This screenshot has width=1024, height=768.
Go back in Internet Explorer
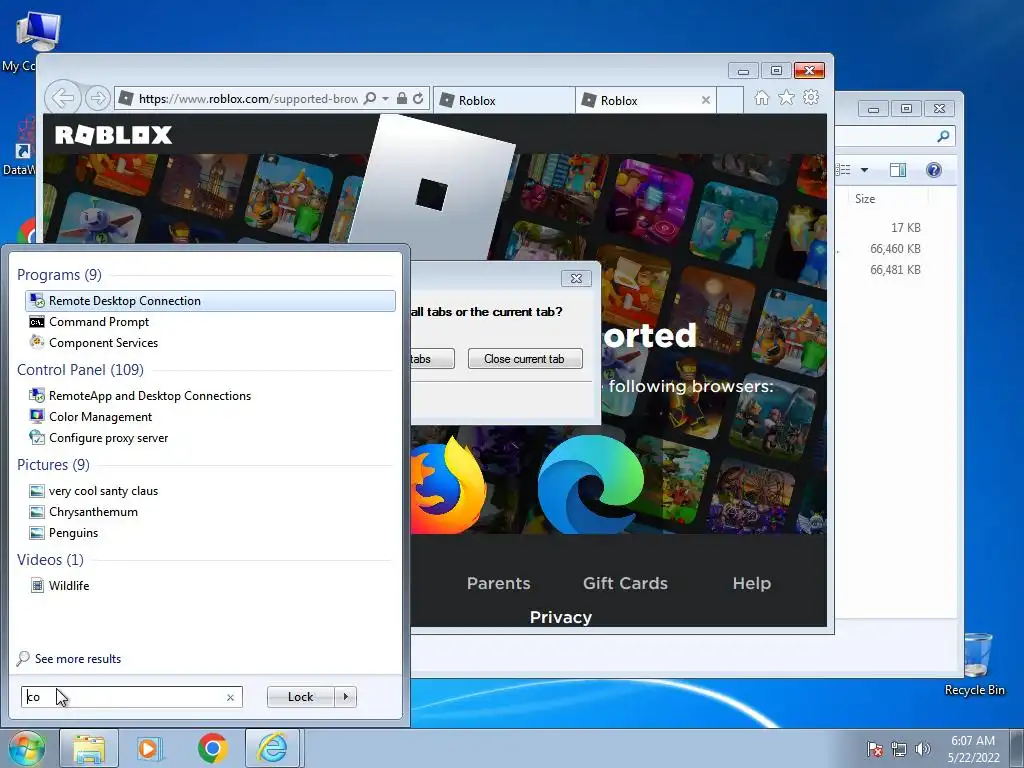[x=63, y=99]
